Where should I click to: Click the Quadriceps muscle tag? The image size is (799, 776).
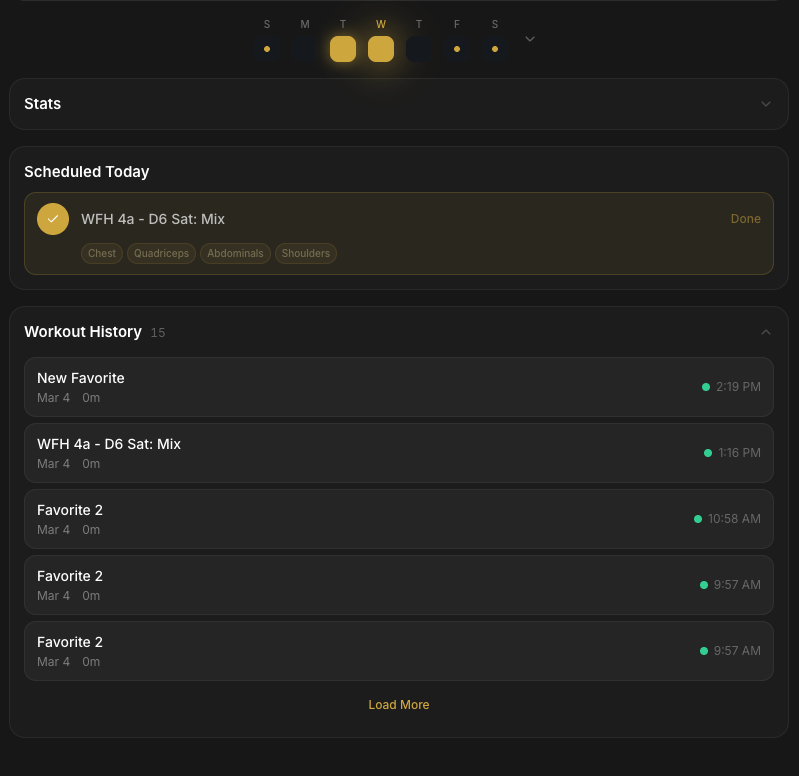[x=161, y=254]
